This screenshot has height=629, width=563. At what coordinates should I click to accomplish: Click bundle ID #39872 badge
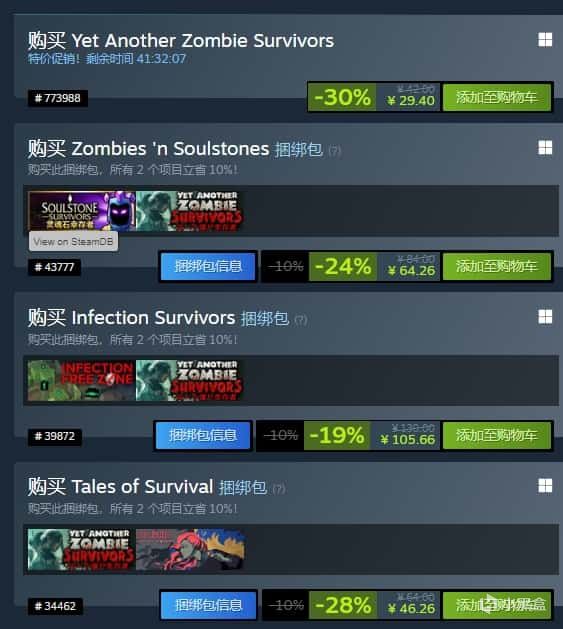(55, 436)
